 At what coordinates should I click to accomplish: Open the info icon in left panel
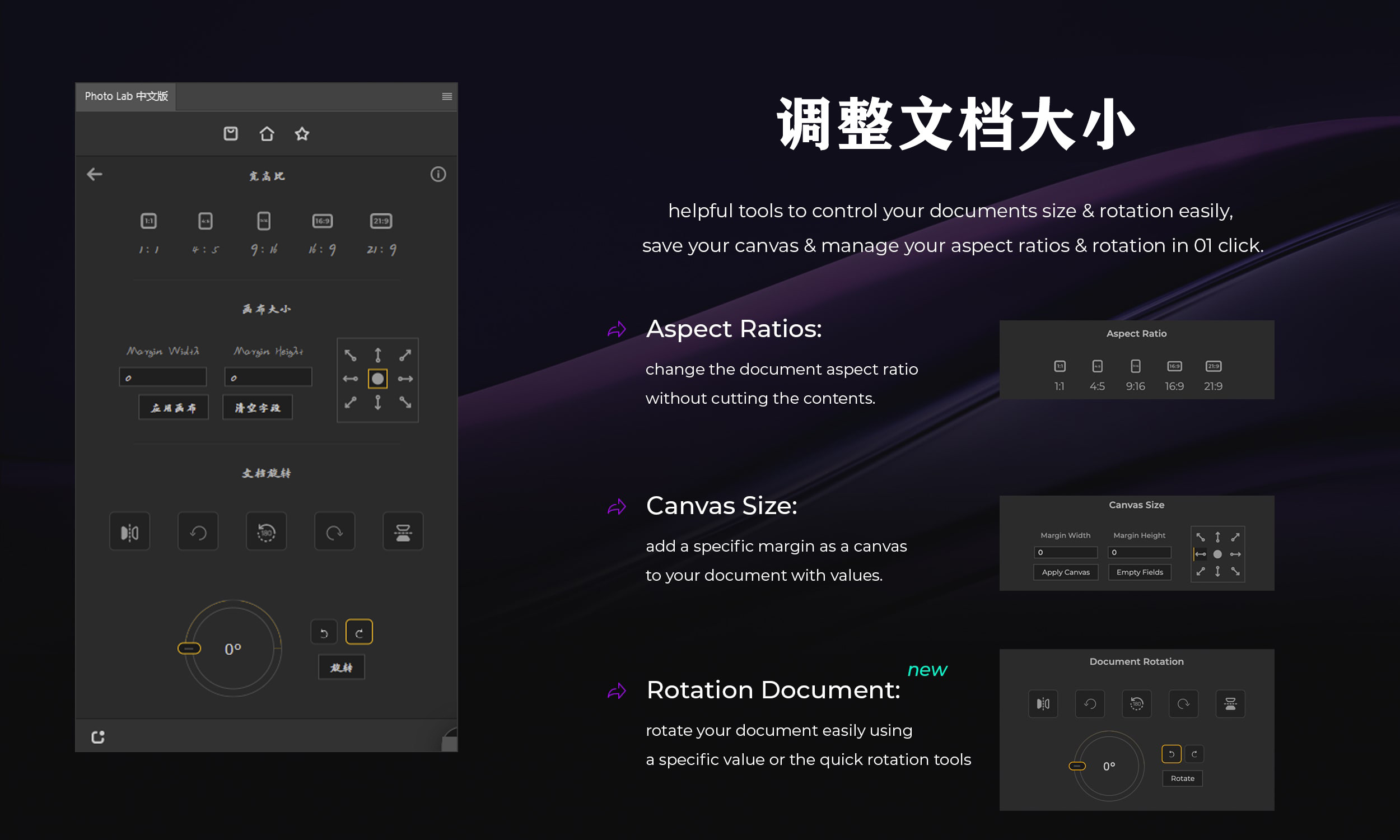pyautogui.click(x=438, y=174)
